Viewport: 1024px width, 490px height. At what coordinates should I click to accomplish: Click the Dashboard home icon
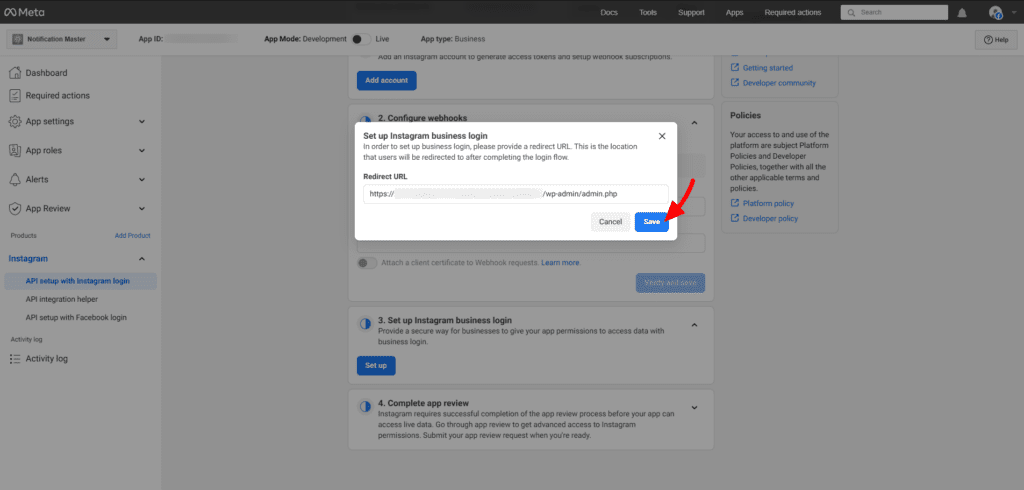point(15,73)
